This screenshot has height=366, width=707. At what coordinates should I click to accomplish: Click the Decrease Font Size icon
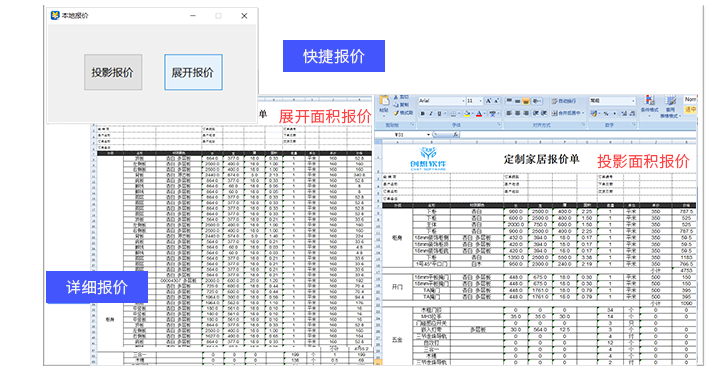[496, 101]
